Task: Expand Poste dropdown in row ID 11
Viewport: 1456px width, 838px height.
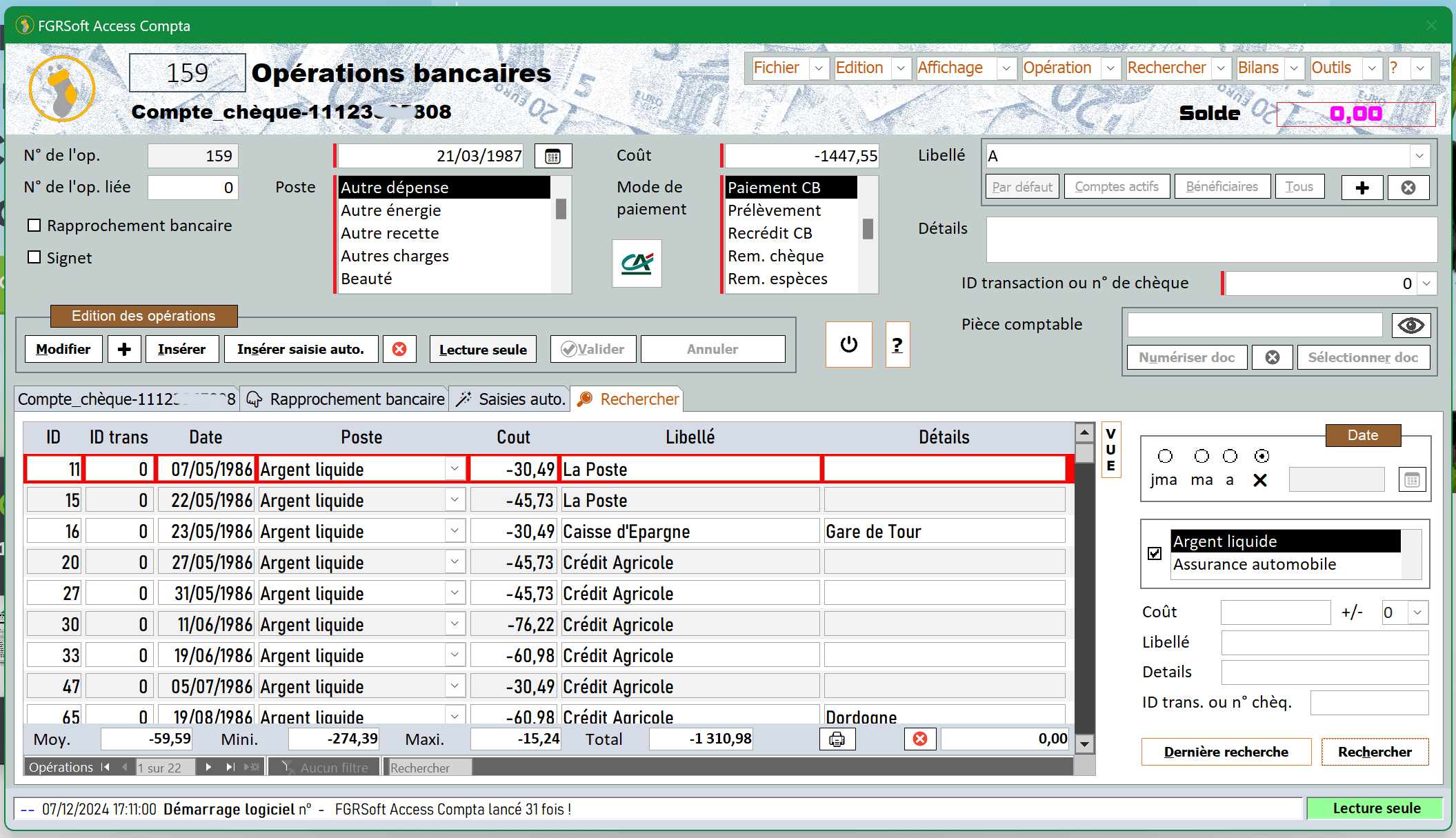Action: pyautogui.click(x=455, y=469)
